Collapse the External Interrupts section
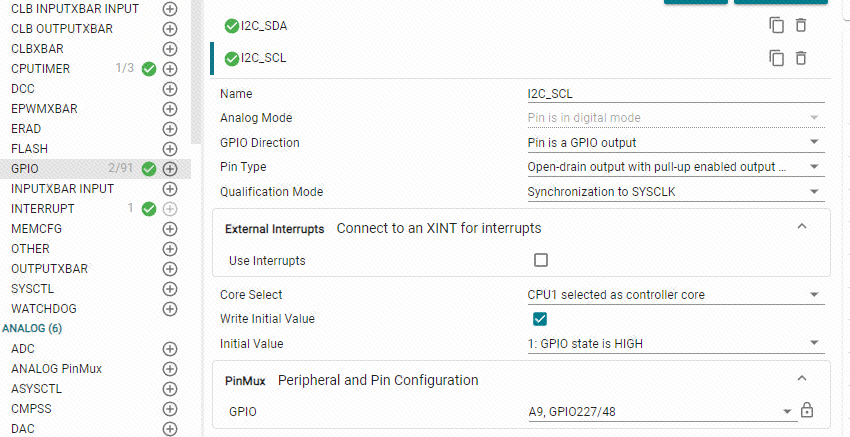This screenshot has width=850, height=437. click(x=802, y=226)
